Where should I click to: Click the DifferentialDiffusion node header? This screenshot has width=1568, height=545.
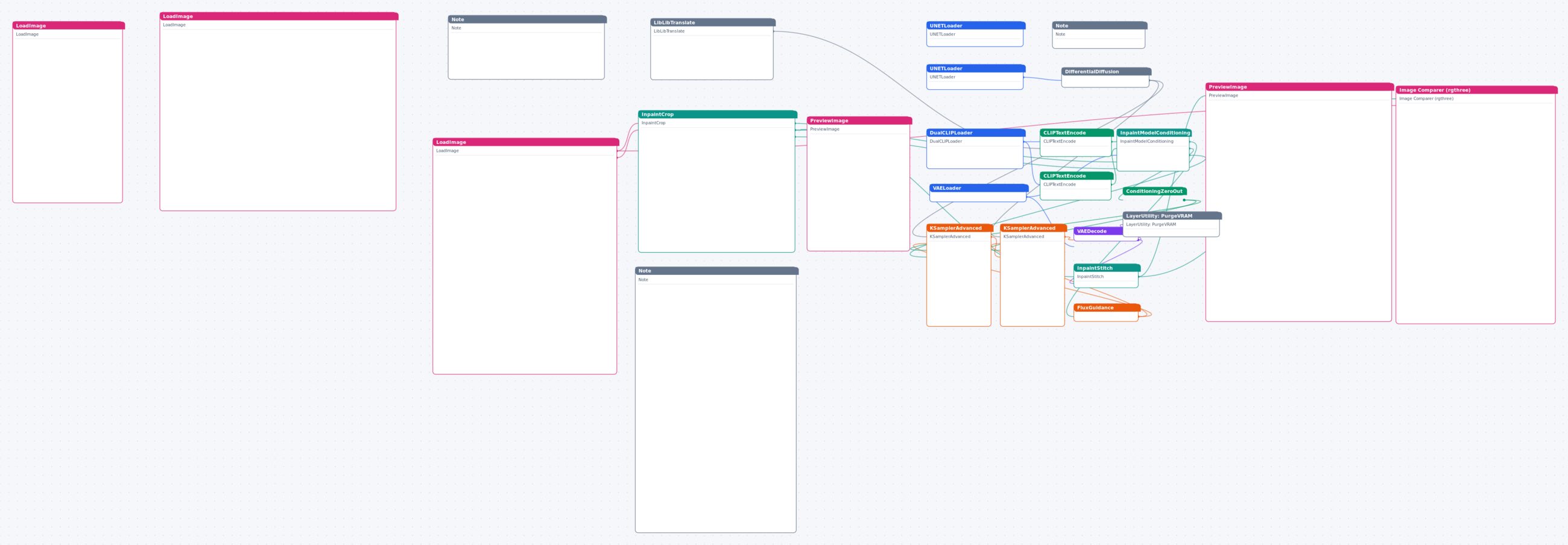pos(1106,72)
